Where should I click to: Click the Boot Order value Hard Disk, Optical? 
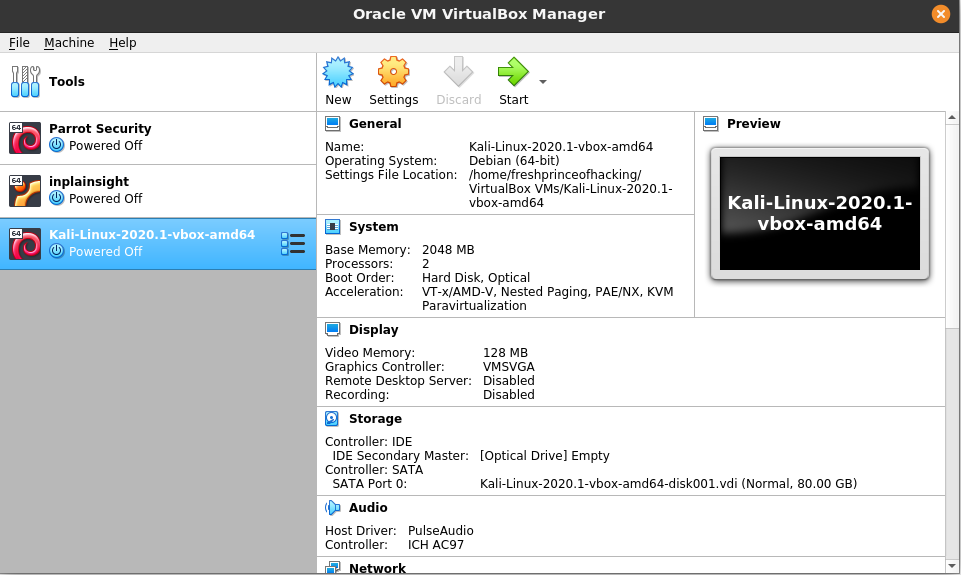coord(476,278)
